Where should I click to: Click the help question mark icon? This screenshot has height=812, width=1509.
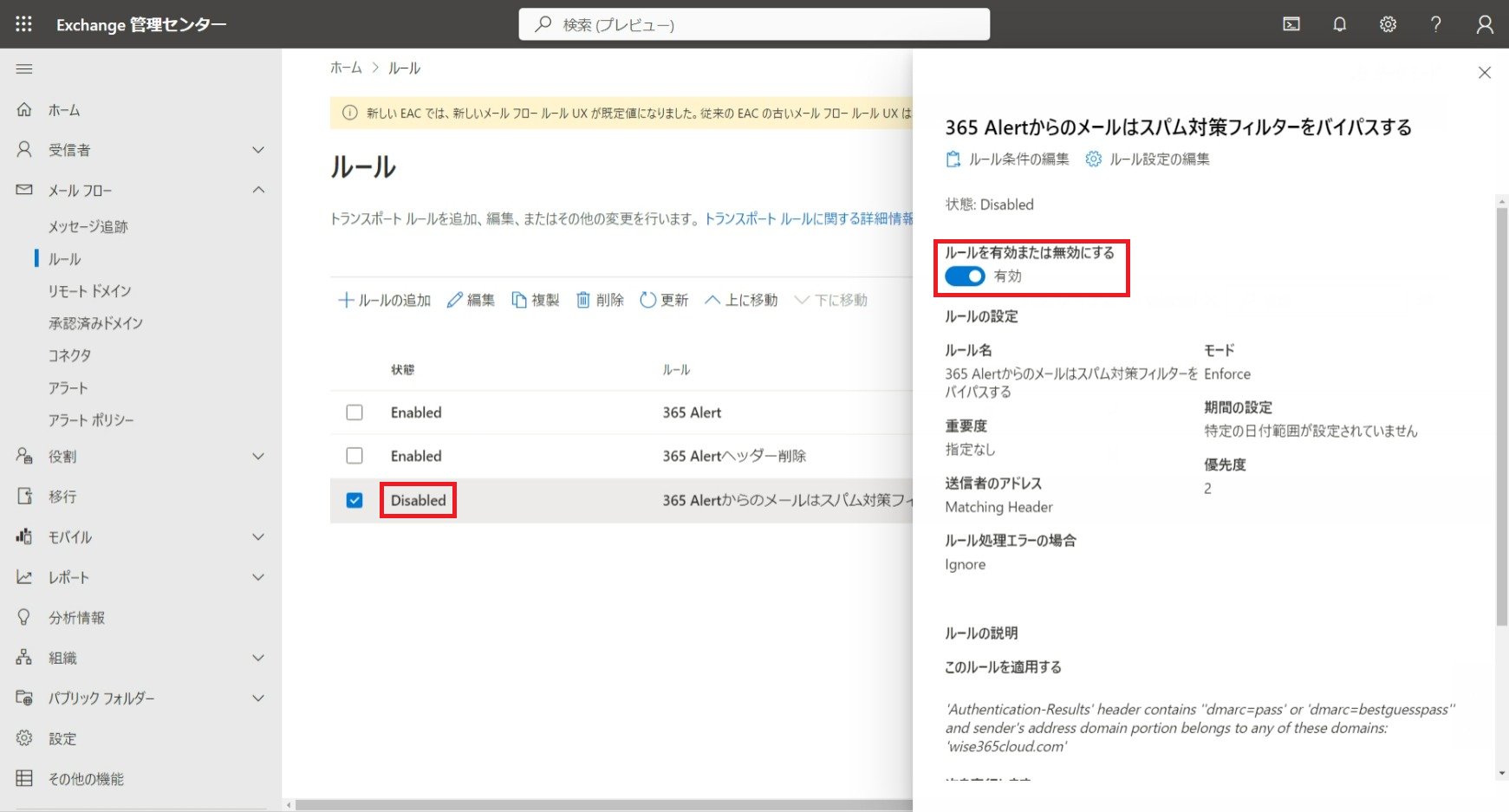[1436, 24]
